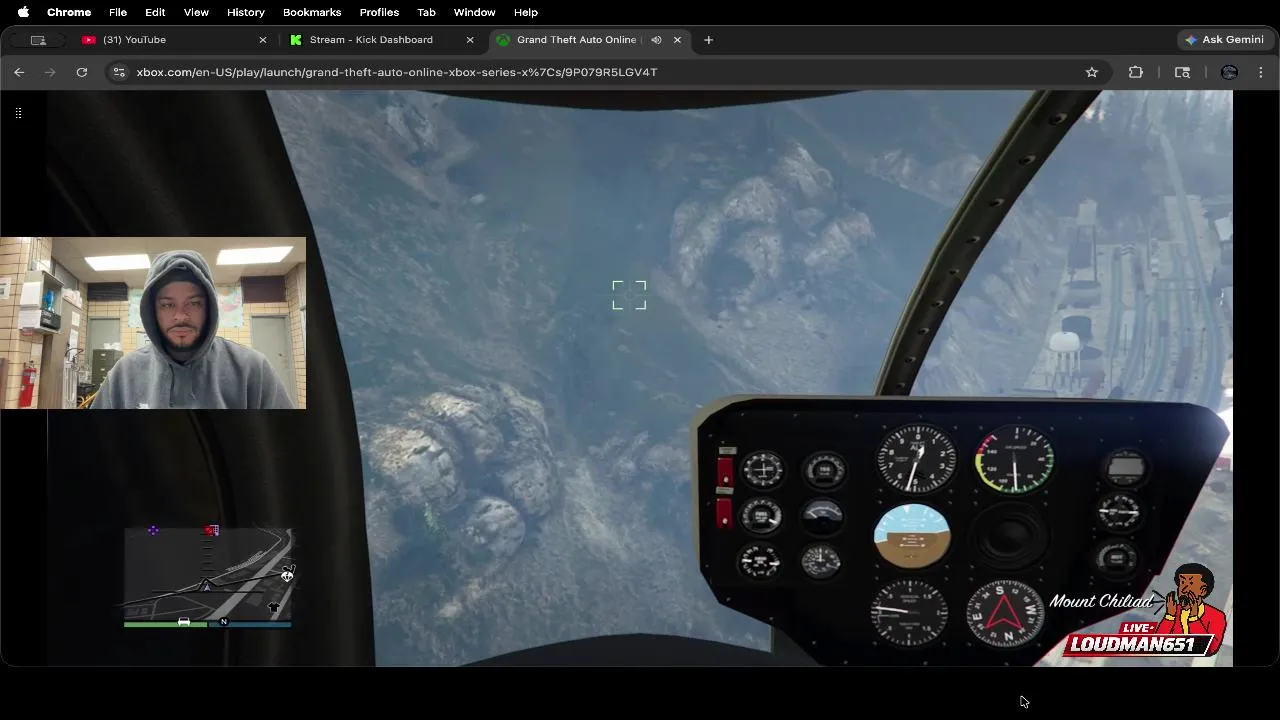Open the Help menu
The width and height of the screenshot is (1280, 720).
coord(525,12)
